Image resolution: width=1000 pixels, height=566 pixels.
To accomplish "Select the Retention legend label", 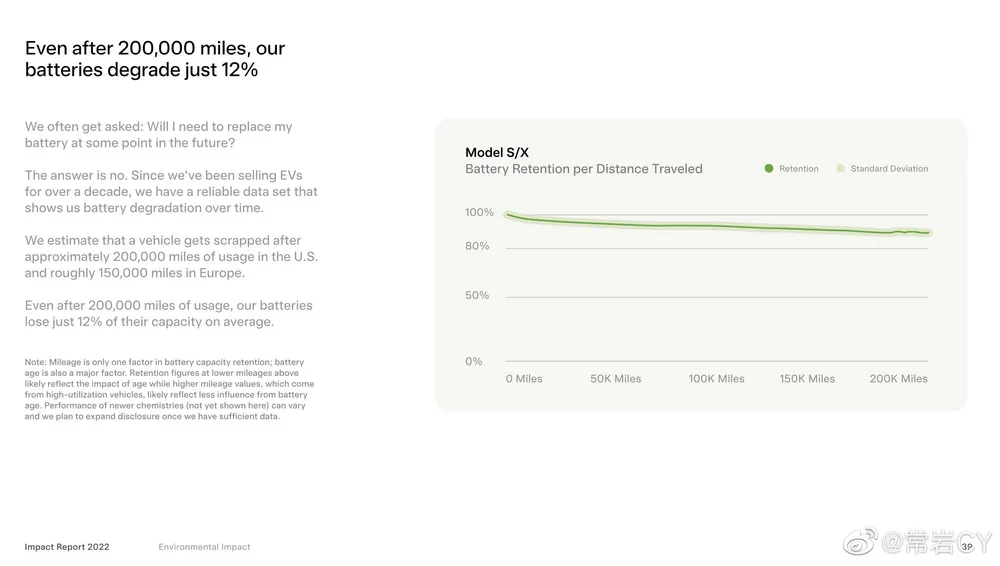I will 798,168.
